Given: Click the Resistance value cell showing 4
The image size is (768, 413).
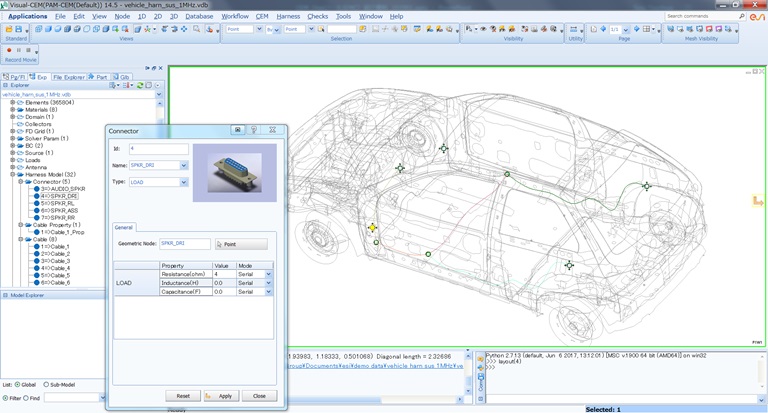Looking at the screenshot, I should click(x=224, y=274).
